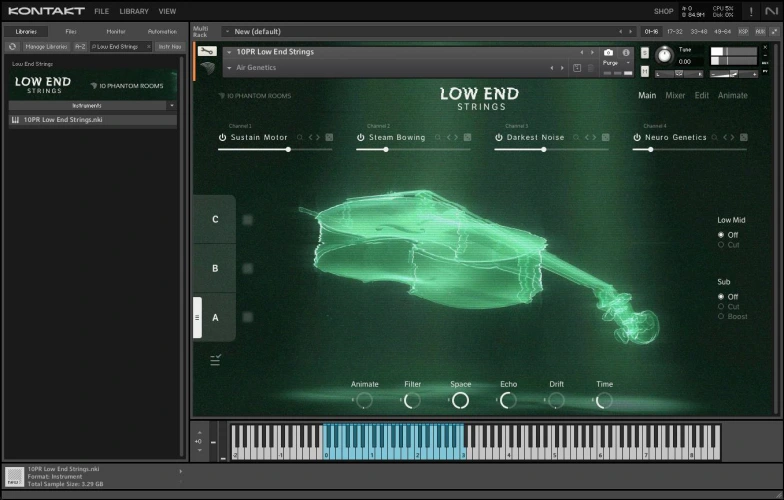Click the randomize dice icon next to Steam Bowing
Viewport: 784px width, 500px height.
click(x=467, y=137)
